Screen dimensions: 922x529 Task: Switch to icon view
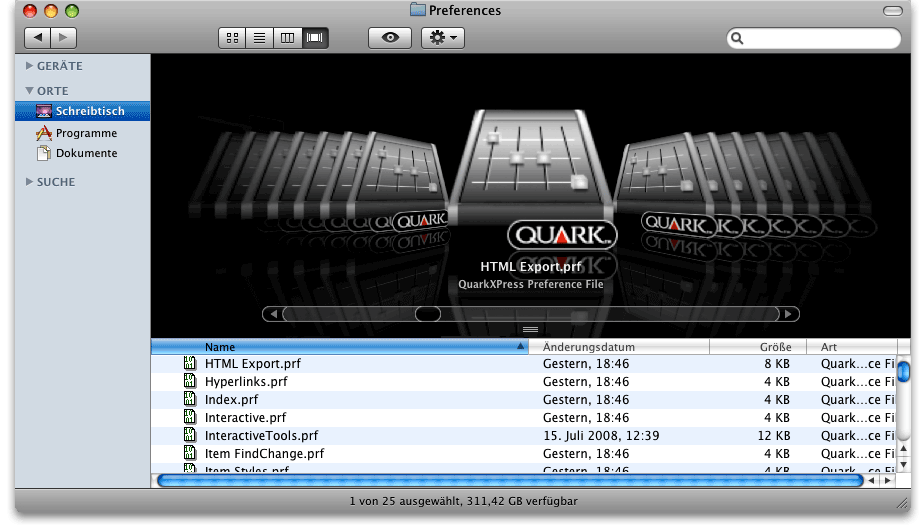[232, 38]
